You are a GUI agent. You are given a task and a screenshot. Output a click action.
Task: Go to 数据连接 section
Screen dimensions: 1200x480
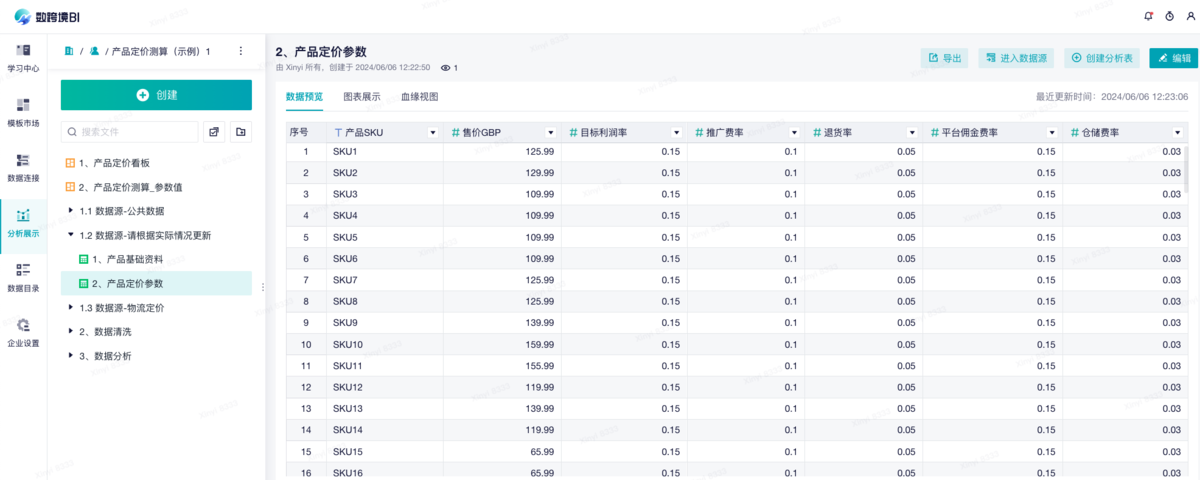click(x=23, y=167)
